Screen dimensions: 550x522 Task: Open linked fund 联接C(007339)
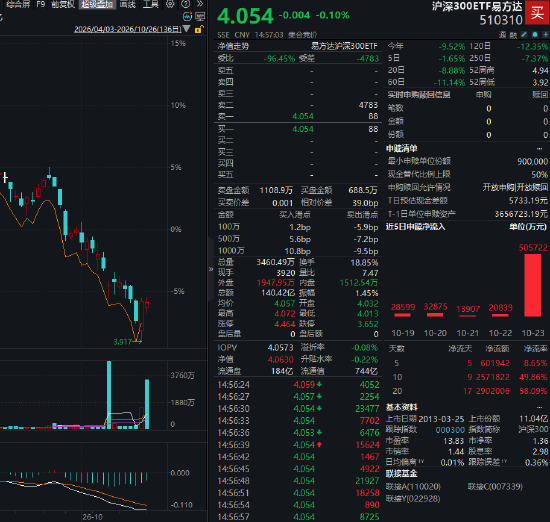click(495, 487)
